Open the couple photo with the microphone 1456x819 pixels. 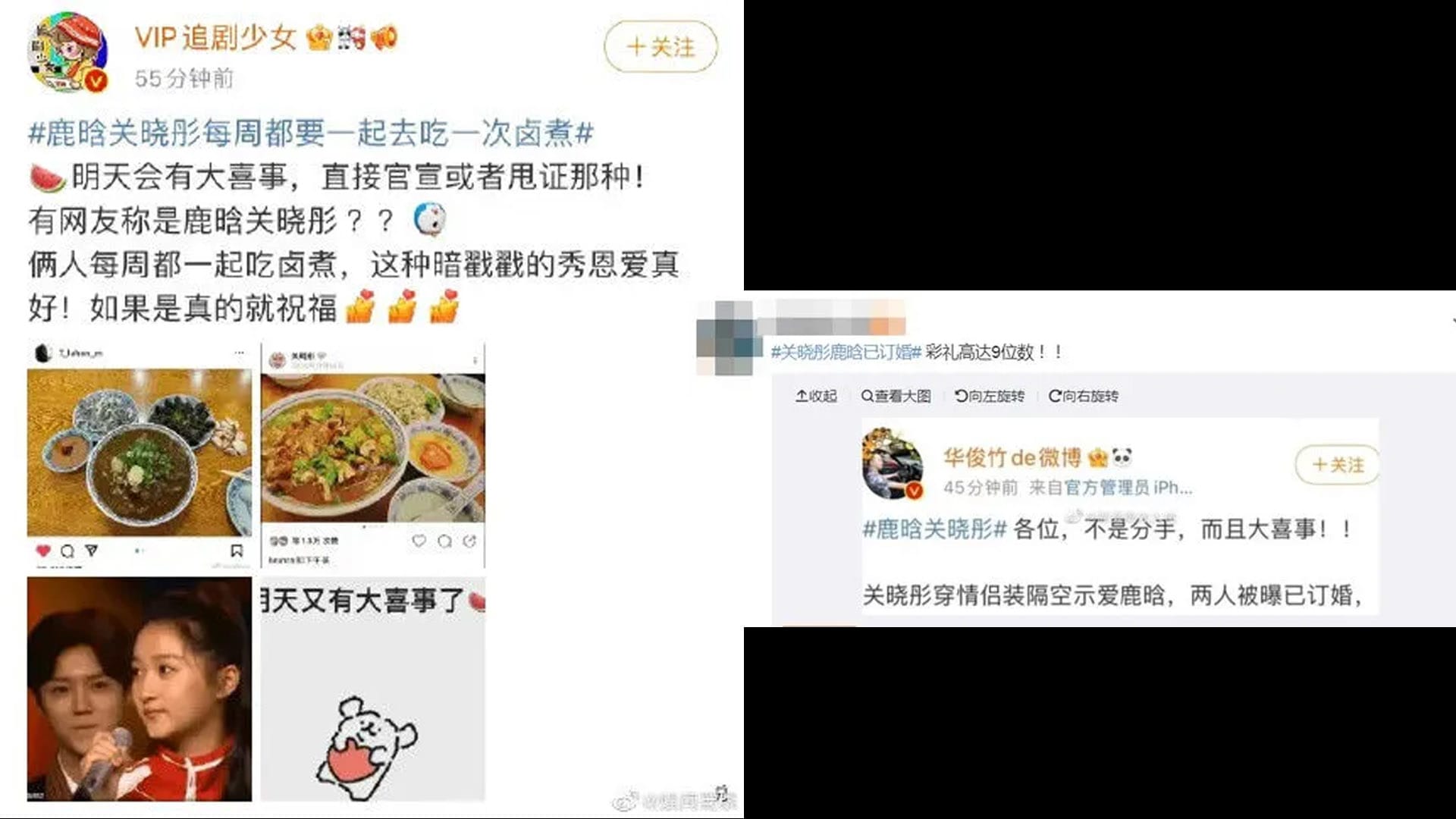click(x=140, y=689)
